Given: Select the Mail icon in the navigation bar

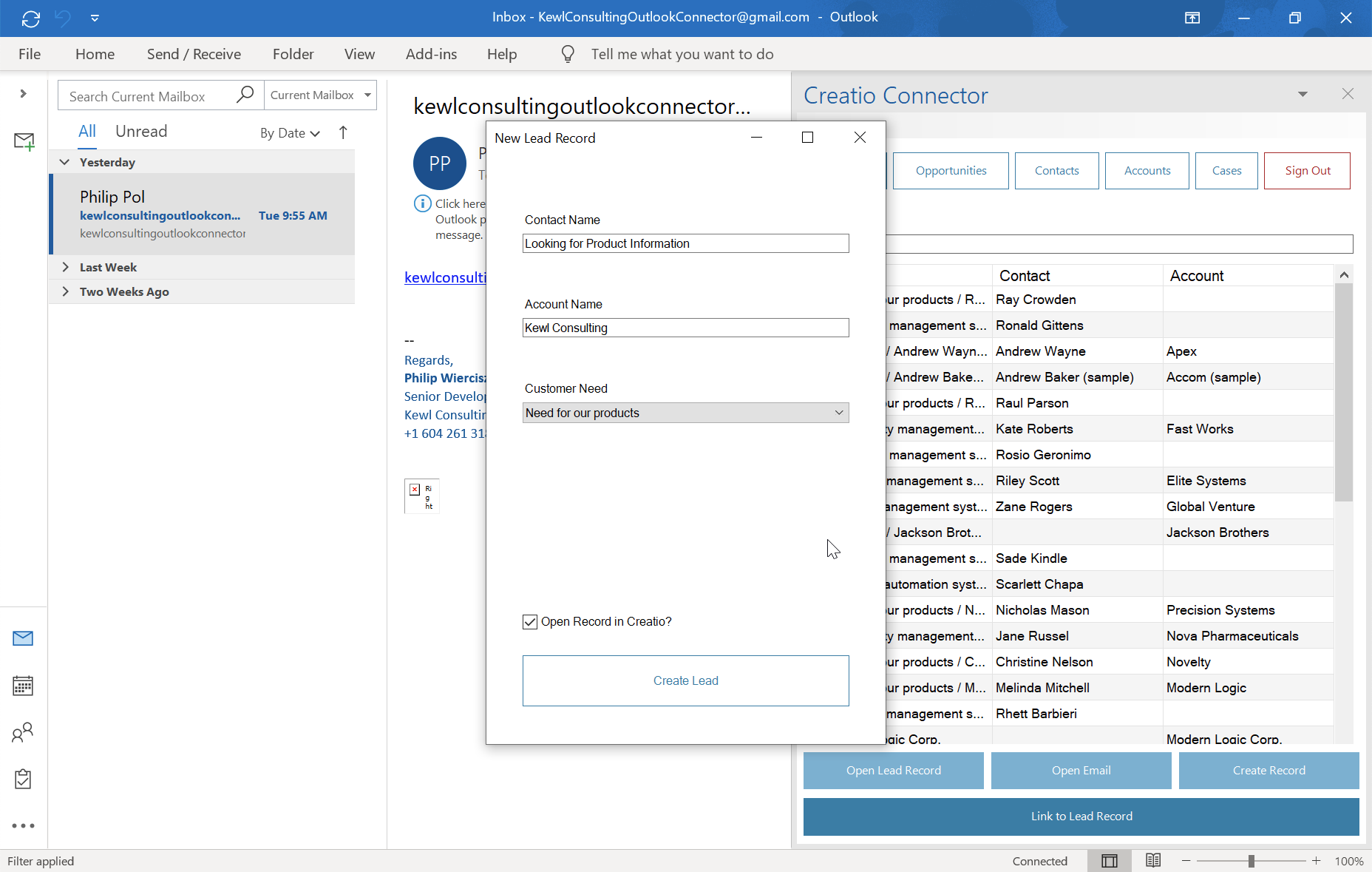Looking at the screenshot, I should point(23,638).
